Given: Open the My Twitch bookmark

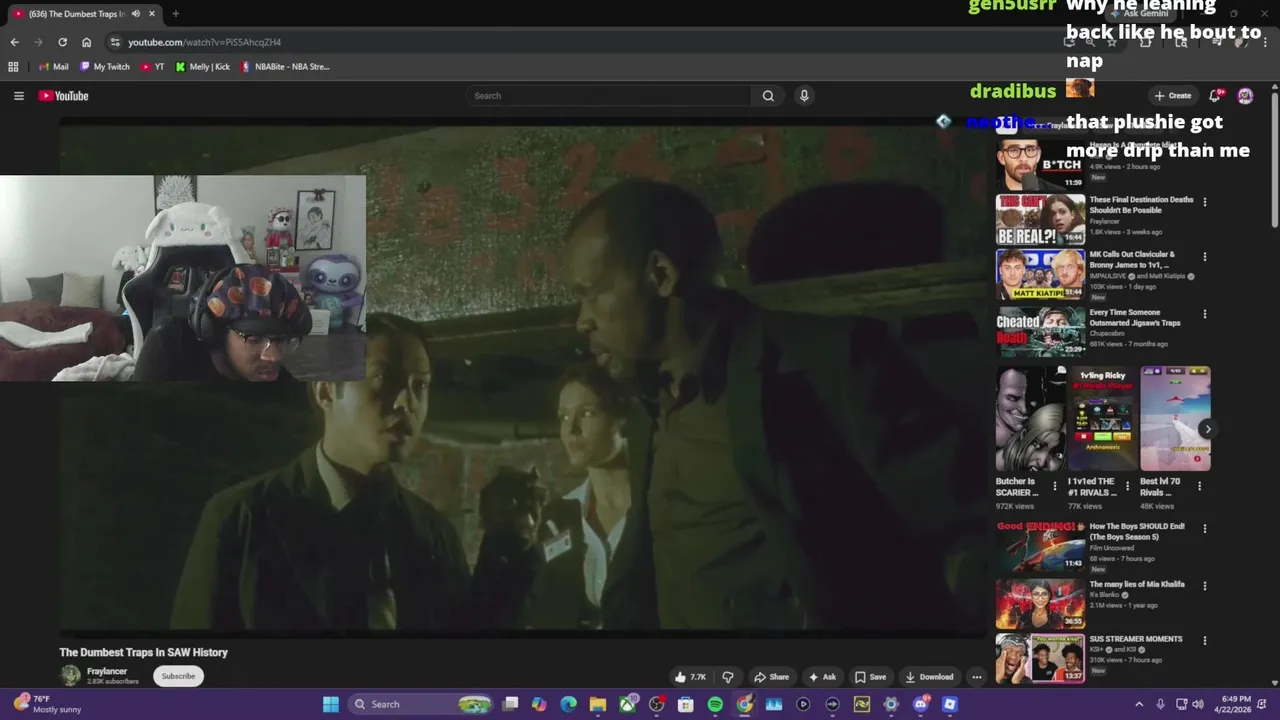Looking at the screenshot, I should 105,67.
